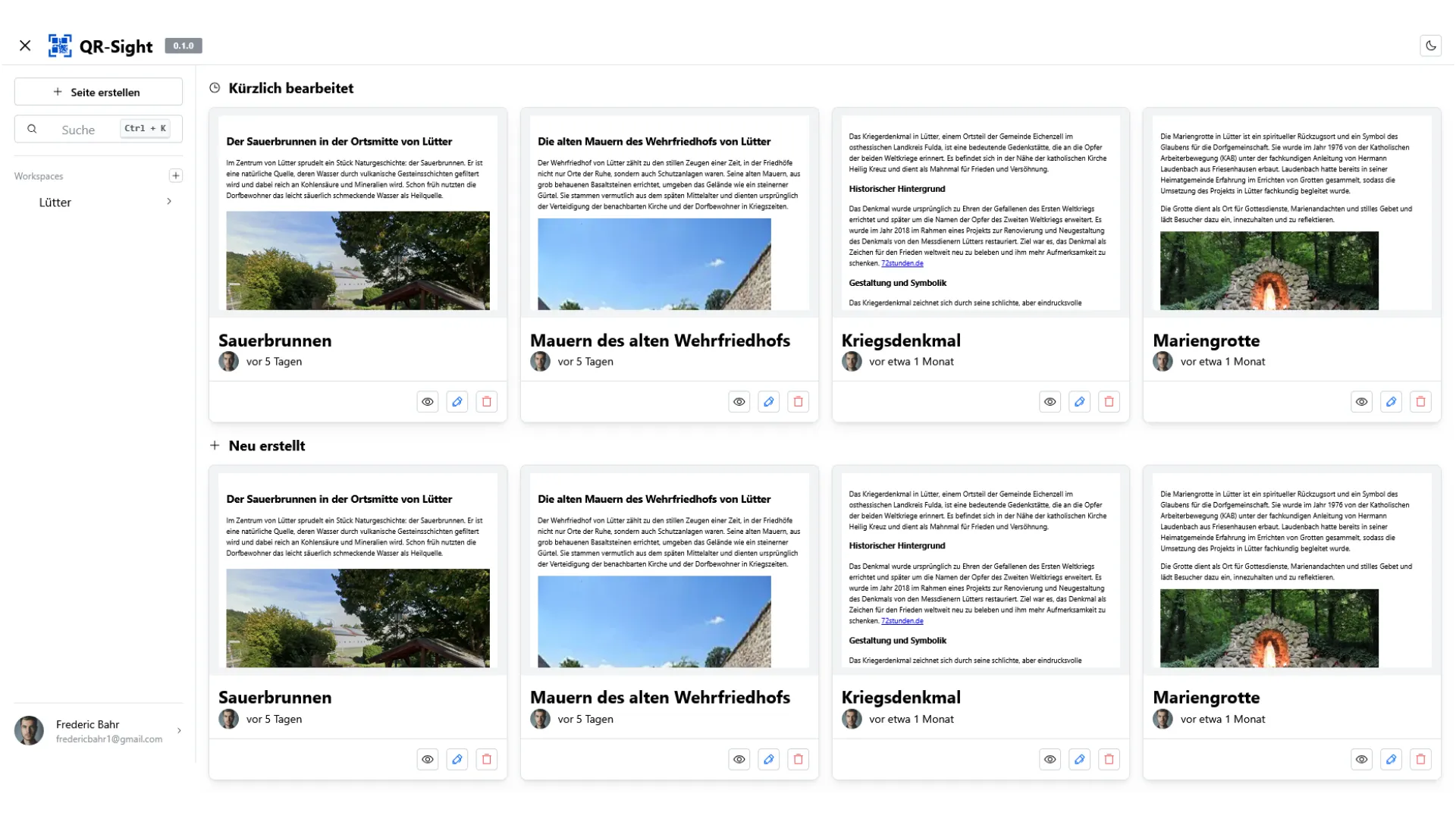Create a new page via Seite erstellen

[x=98, y=91]
